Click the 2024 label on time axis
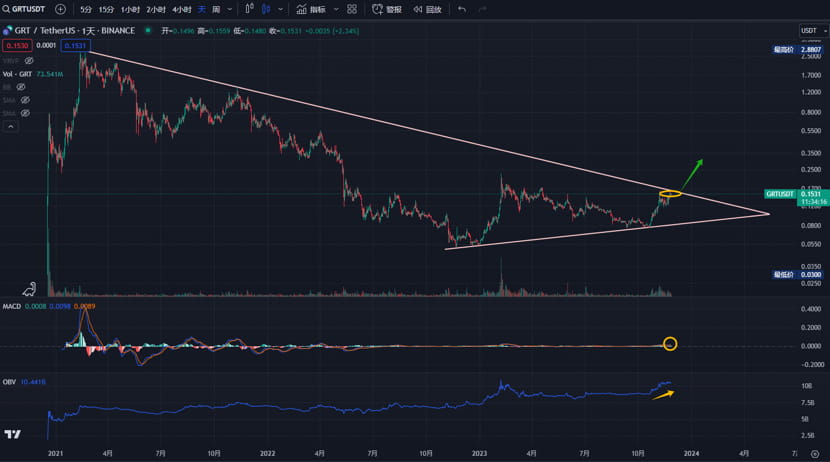830x462 pixels. 691,454
